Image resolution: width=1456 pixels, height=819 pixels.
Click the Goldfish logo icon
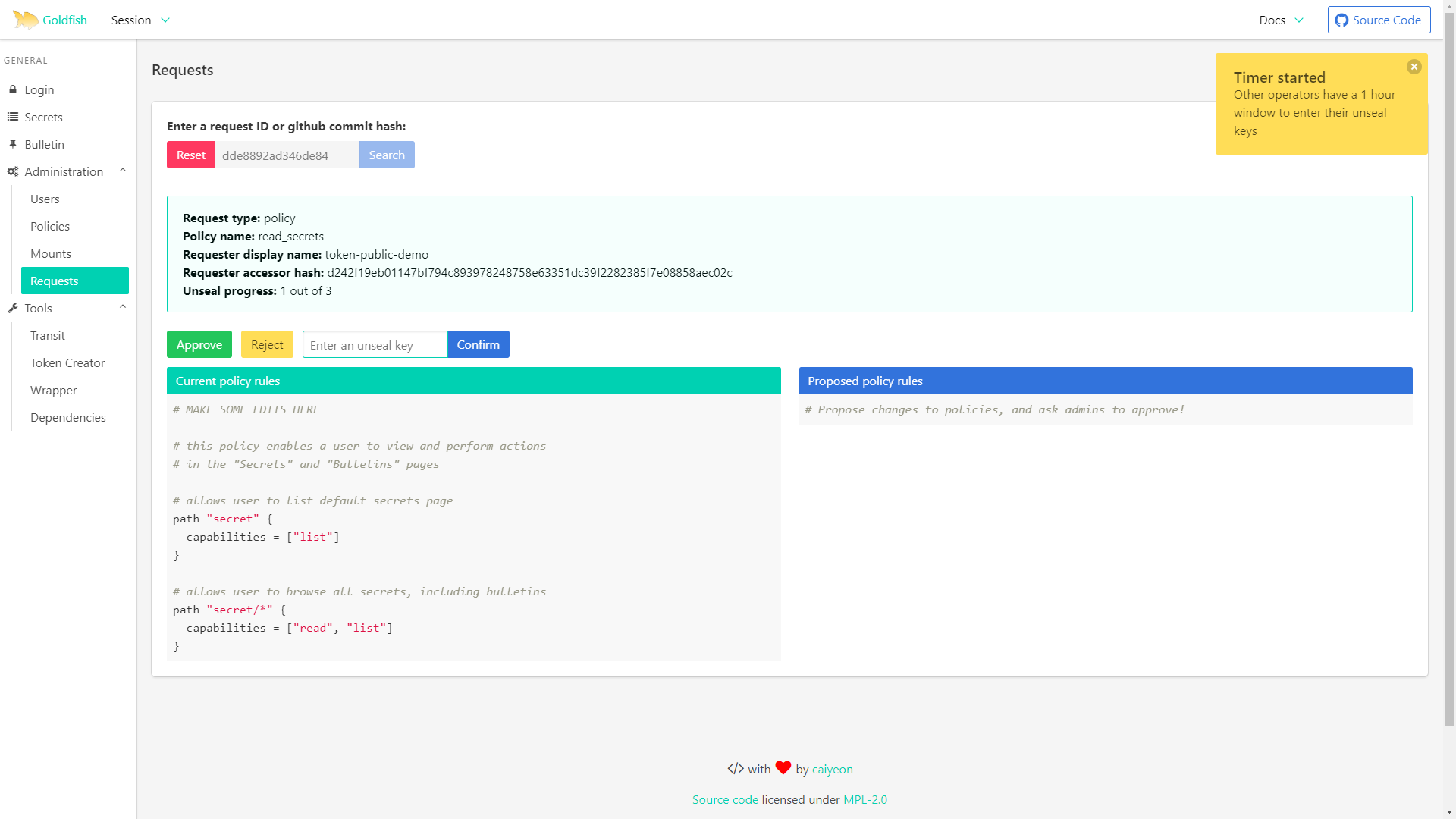pos(25,20)
